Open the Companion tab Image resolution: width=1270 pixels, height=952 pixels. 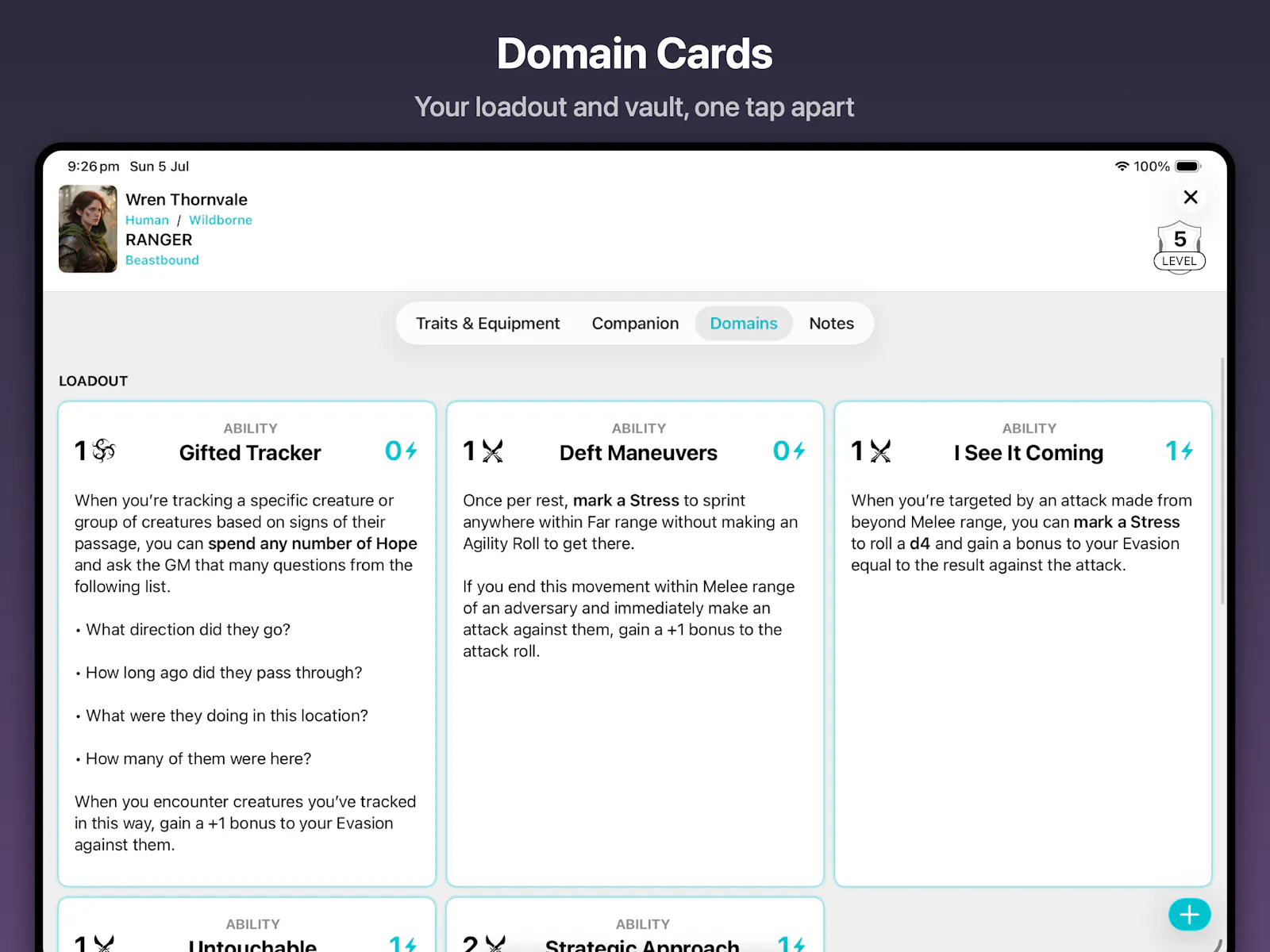(x=635, y=324)
